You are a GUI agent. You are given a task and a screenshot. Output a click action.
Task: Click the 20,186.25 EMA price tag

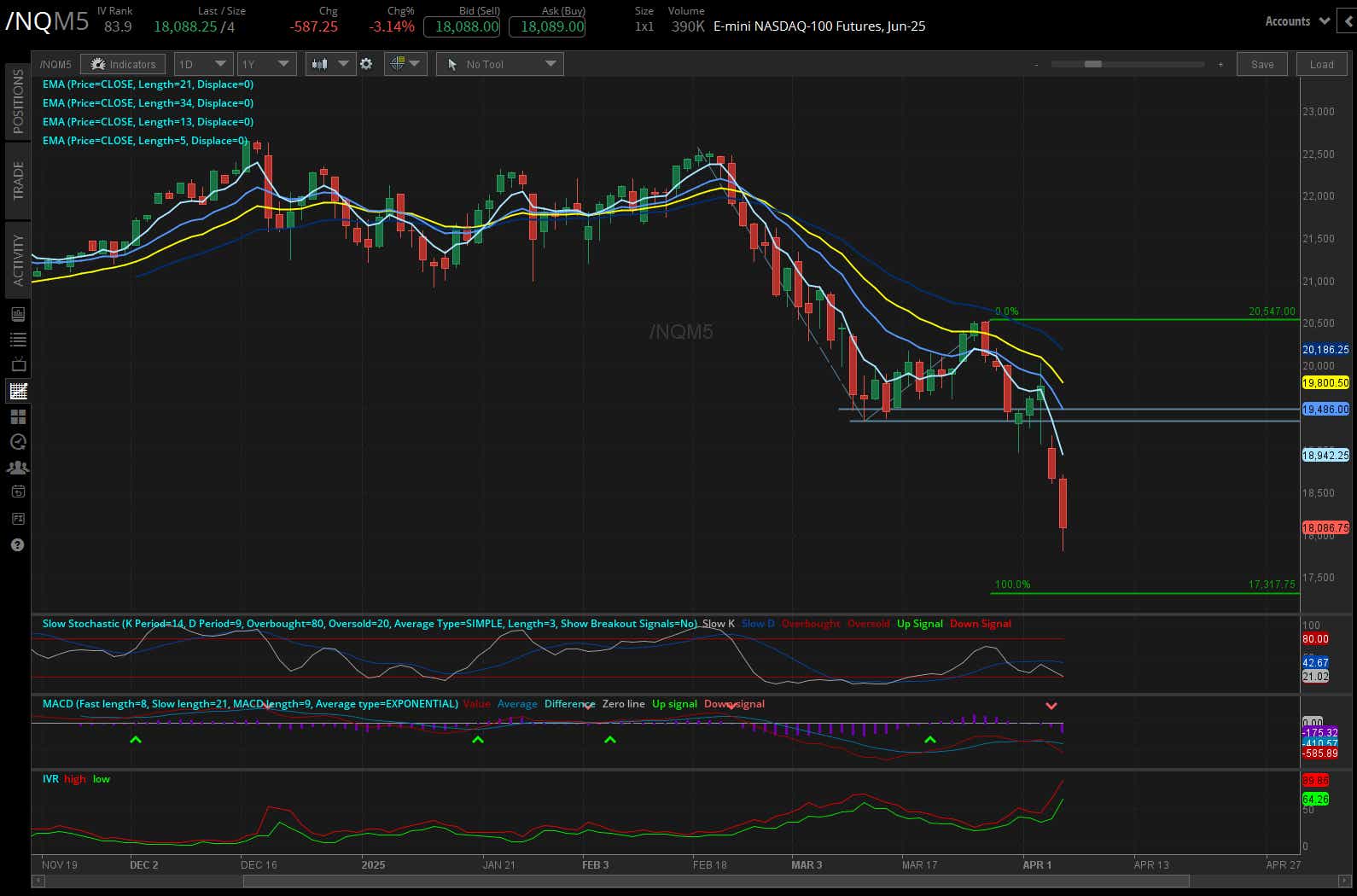pyautogui.click(x=1325, y=350)
